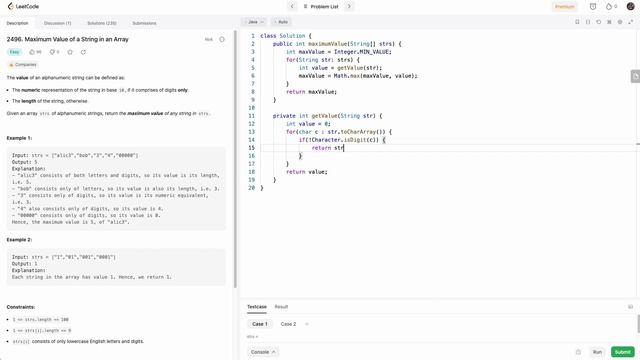
Task: Click 'return maxValue;' on line 8
Action: (311, 92)
